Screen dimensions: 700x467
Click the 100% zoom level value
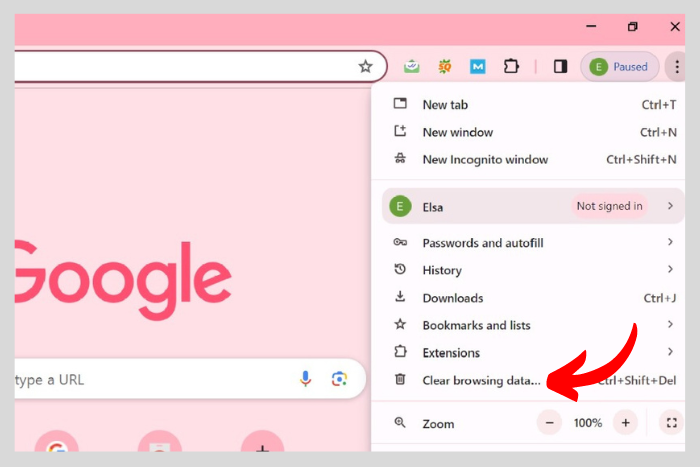[x=588, y=423]
